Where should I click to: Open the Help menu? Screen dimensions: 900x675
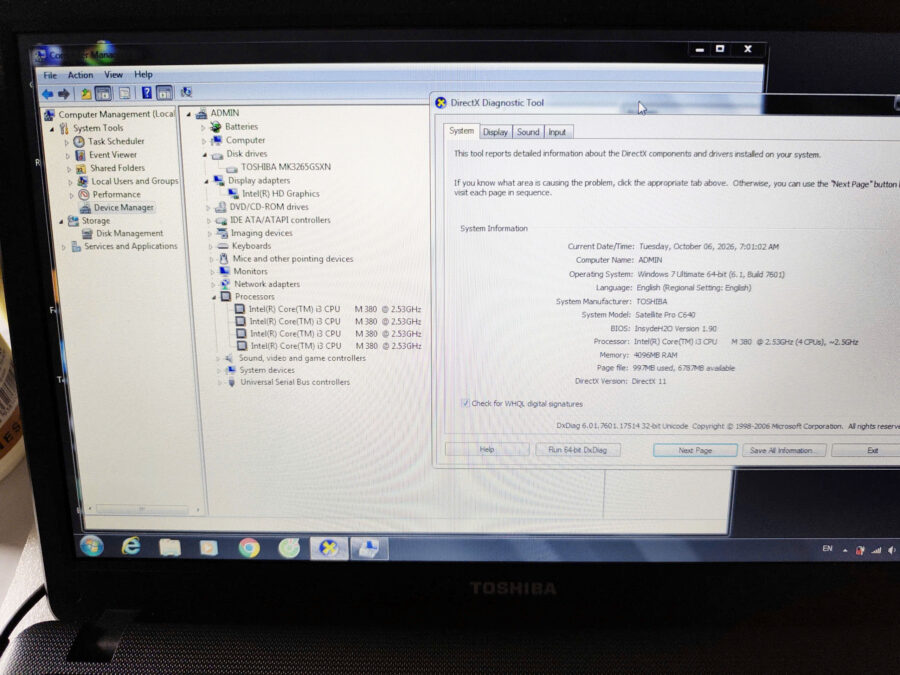coord(143,74)
